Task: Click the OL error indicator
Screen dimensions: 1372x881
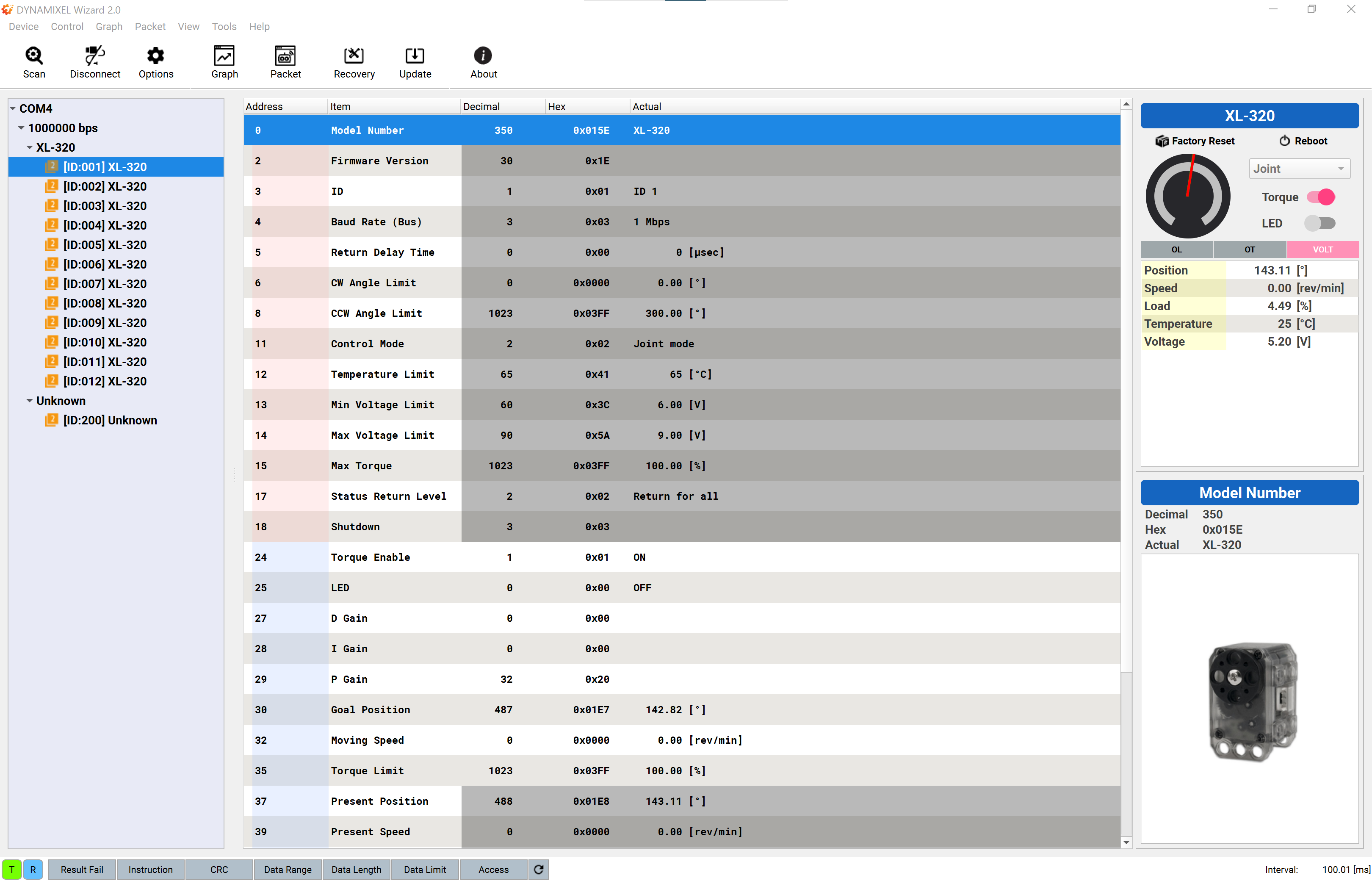Action: (1176, 249)
